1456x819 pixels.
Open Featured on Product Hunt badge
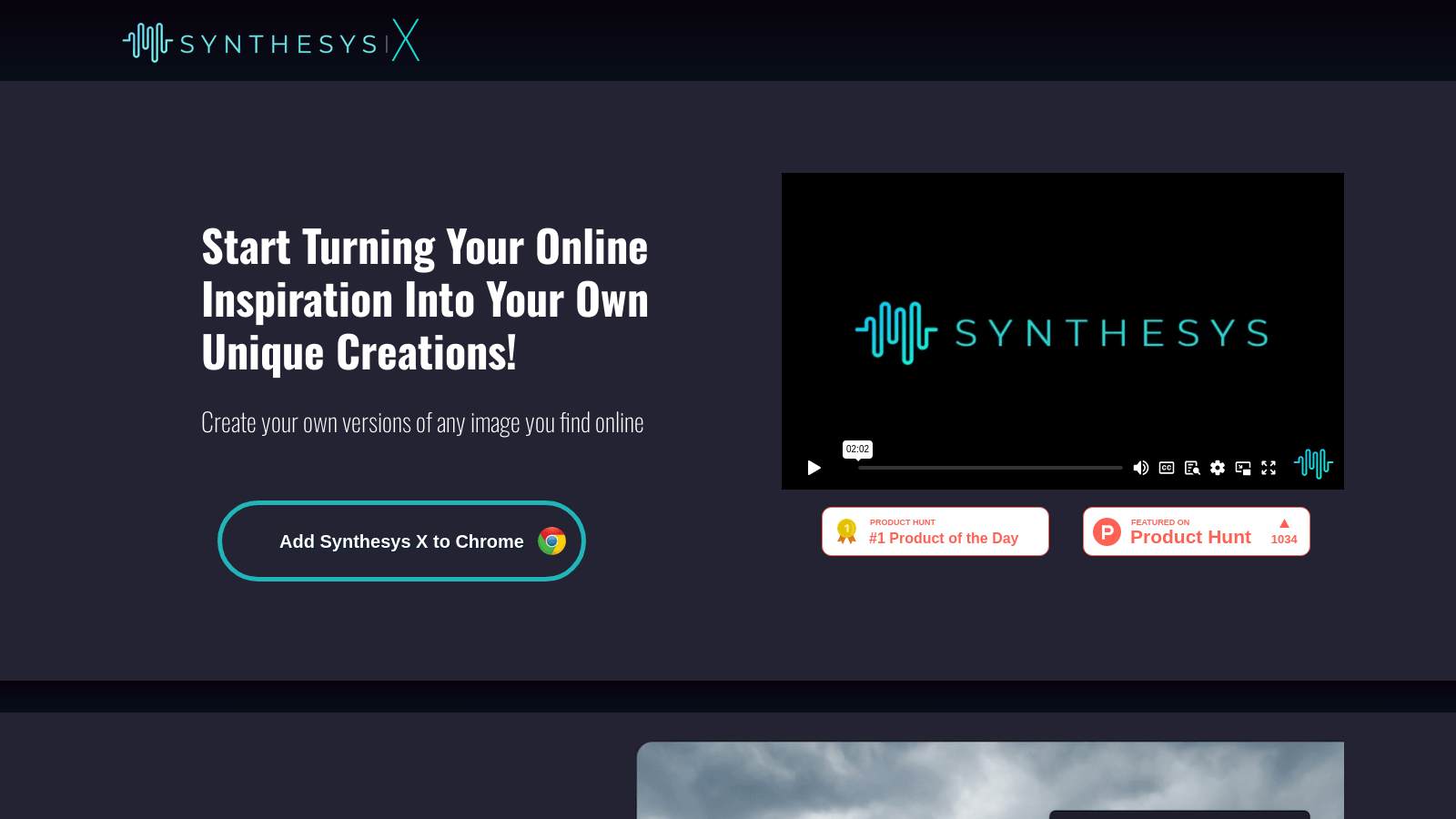click(1197, 531)
